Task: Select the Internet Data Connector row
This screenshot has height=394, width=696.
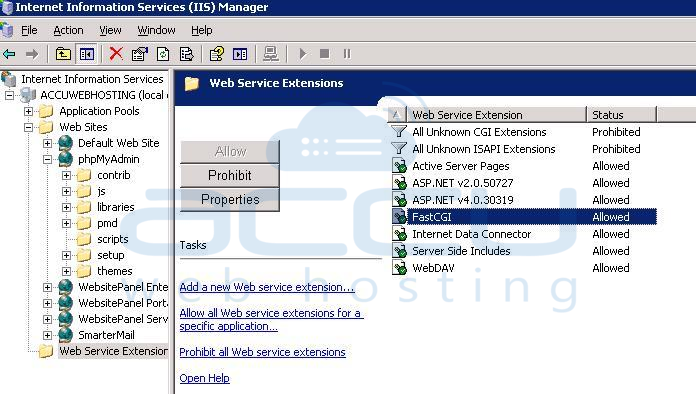Action: click(524, 234)
